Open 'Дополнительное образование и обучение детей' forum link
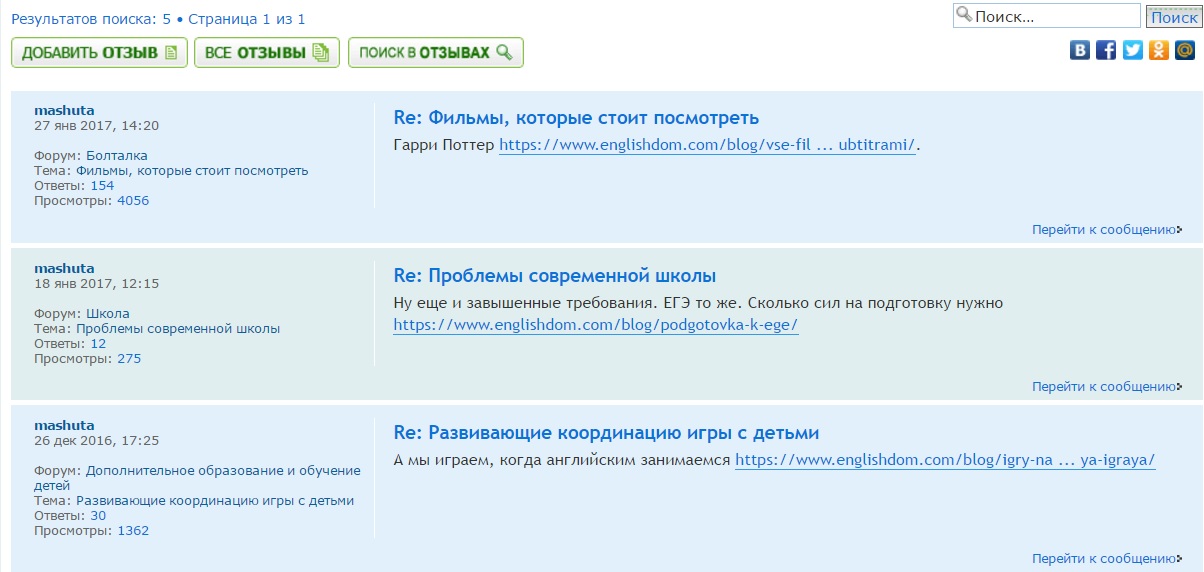 [197, 477]
